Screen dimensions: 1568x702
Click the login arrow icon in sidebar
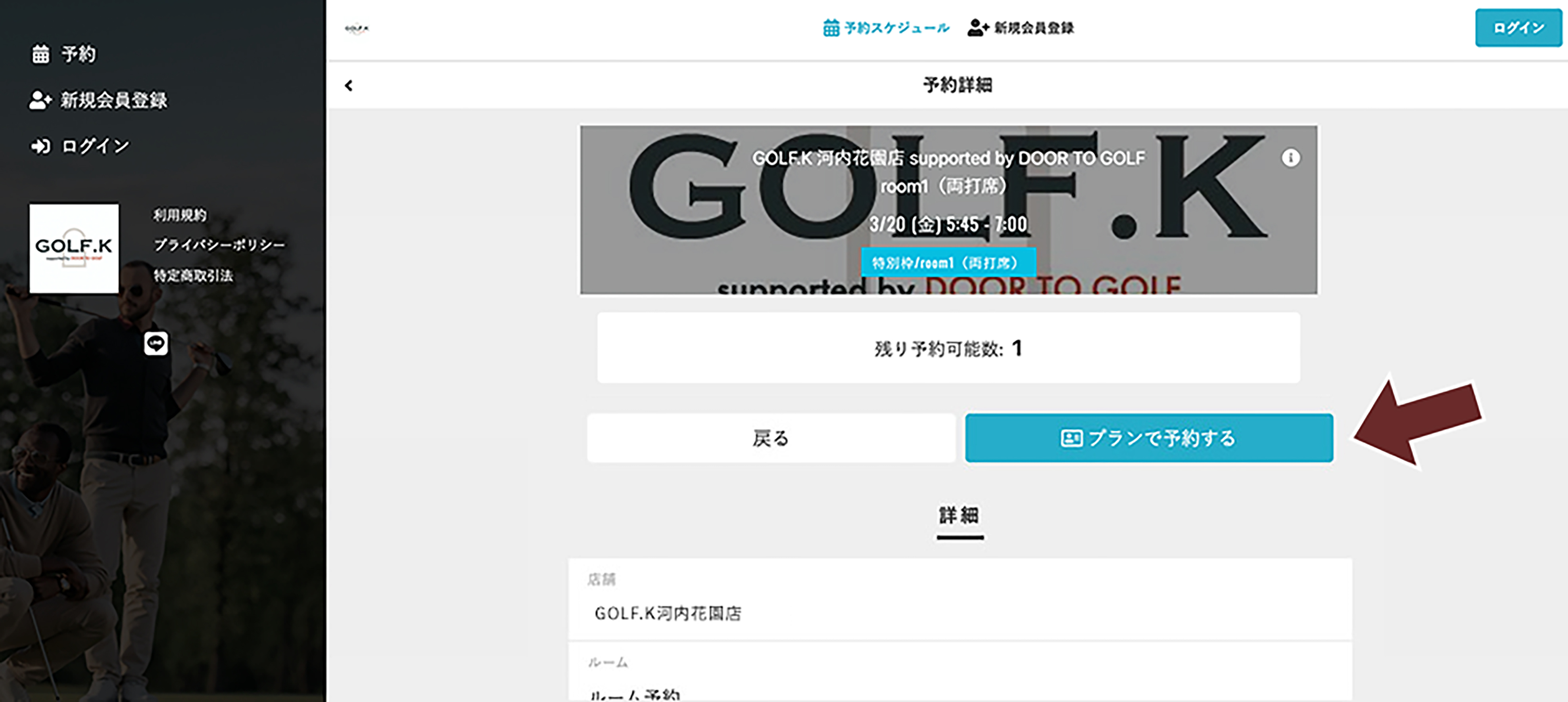[41, 146]
